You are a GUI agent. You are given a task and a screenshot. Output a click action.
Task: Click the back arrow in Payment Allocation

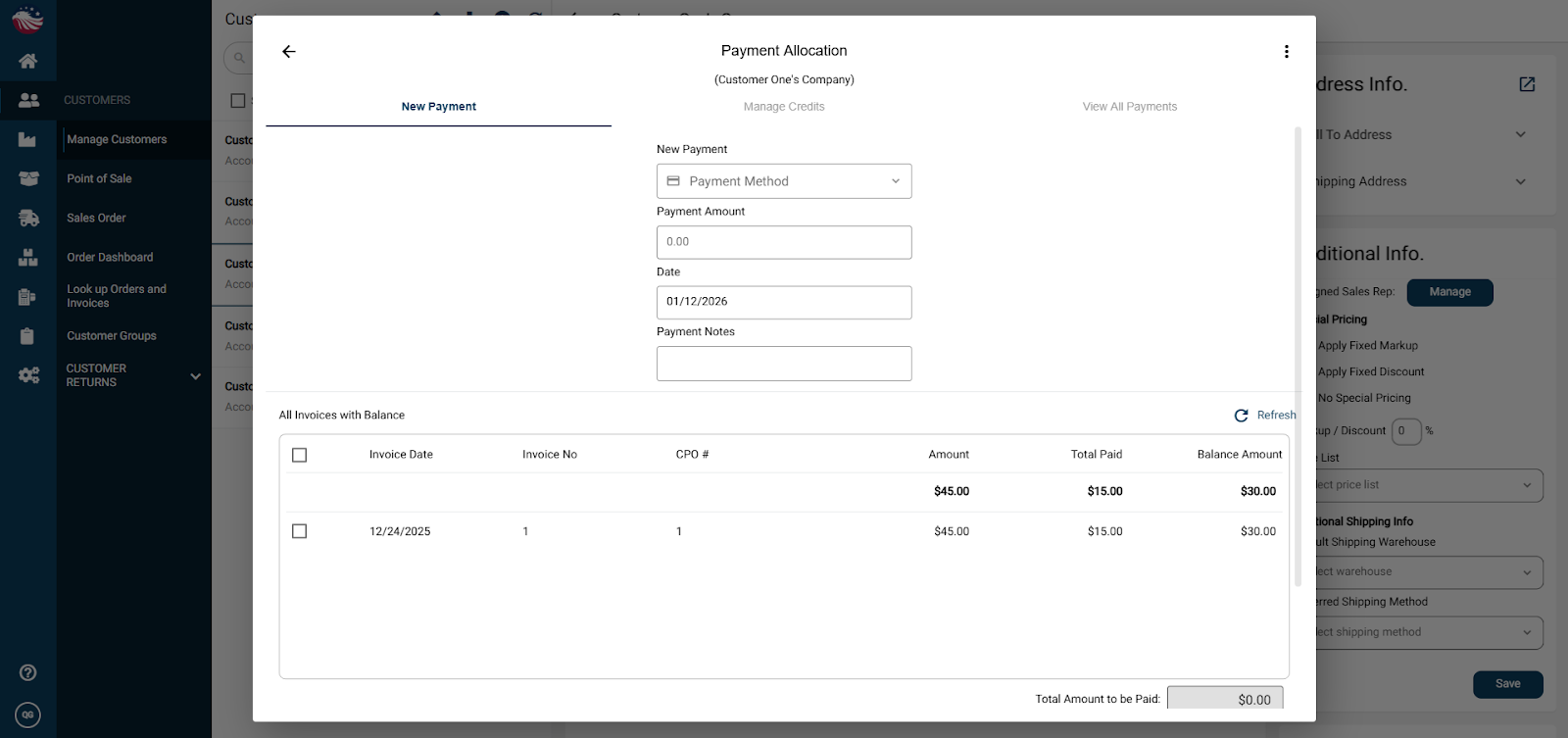(x=288, y=52)
